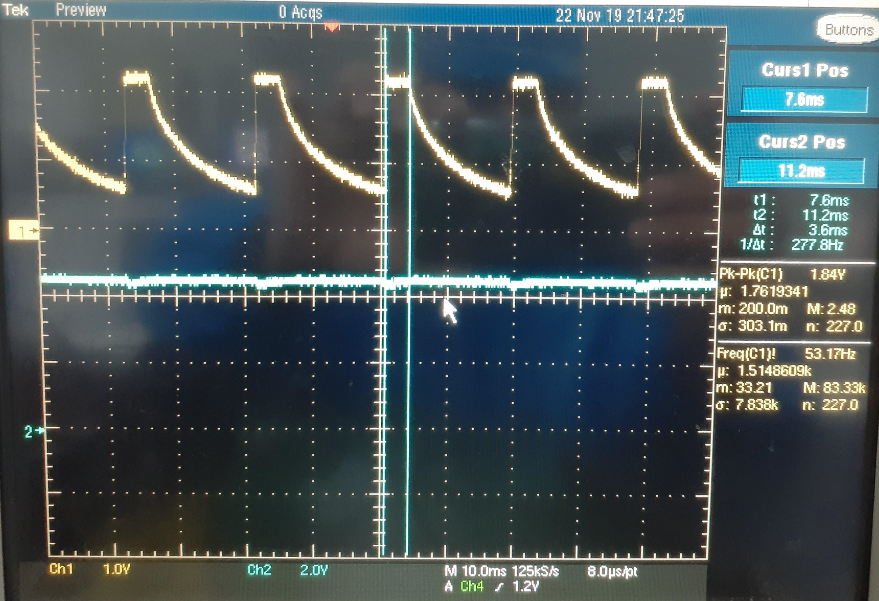The width and height of the screenshot is (879, 601).
Task: Click the Buttons button
Action: [848, 29]
